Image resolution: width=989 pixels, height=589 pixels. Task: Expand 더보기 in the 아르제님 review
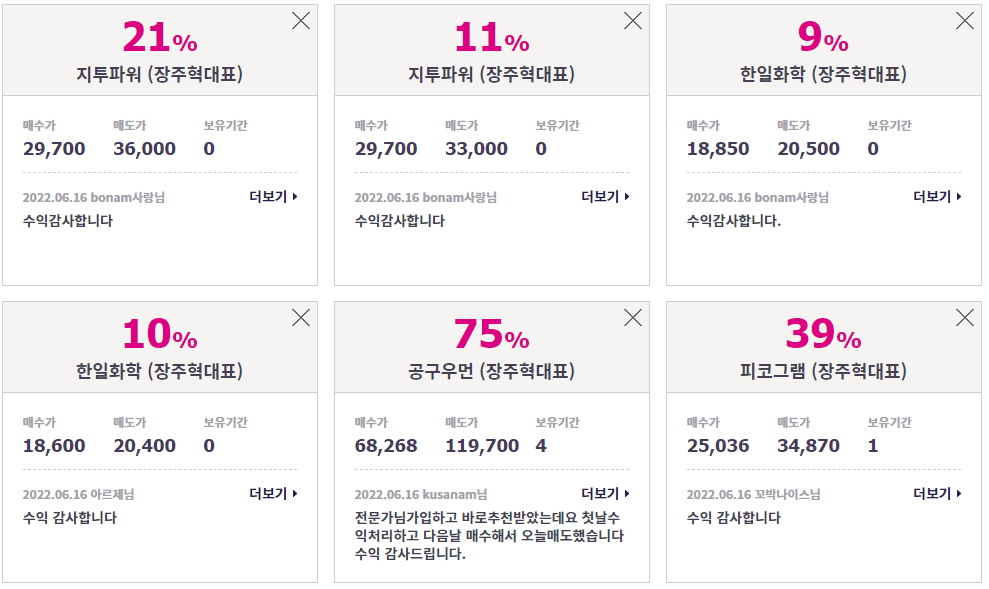pos(273,494)
